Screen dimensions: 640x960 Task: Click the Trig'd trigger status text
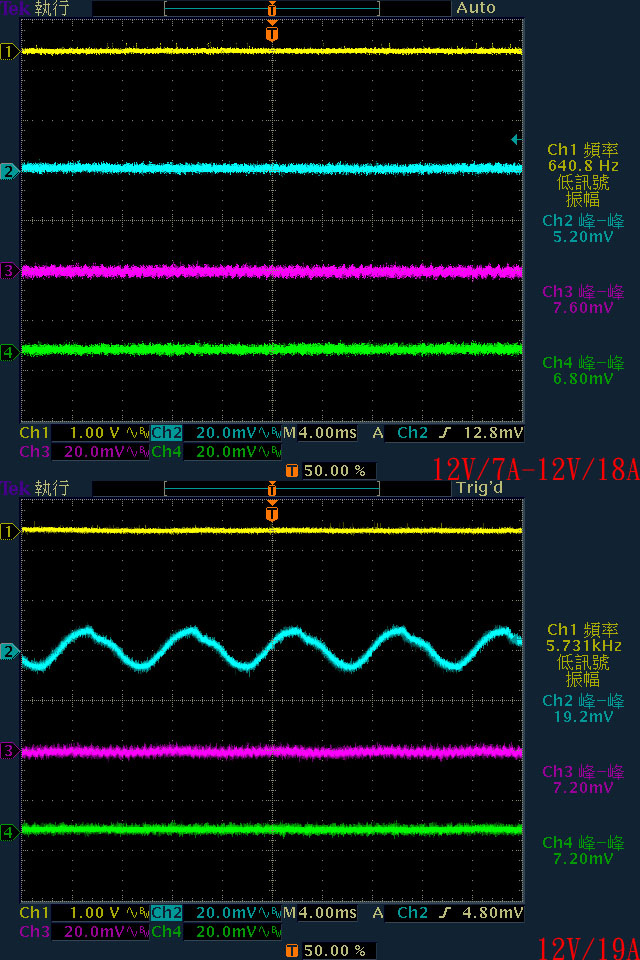480,488
